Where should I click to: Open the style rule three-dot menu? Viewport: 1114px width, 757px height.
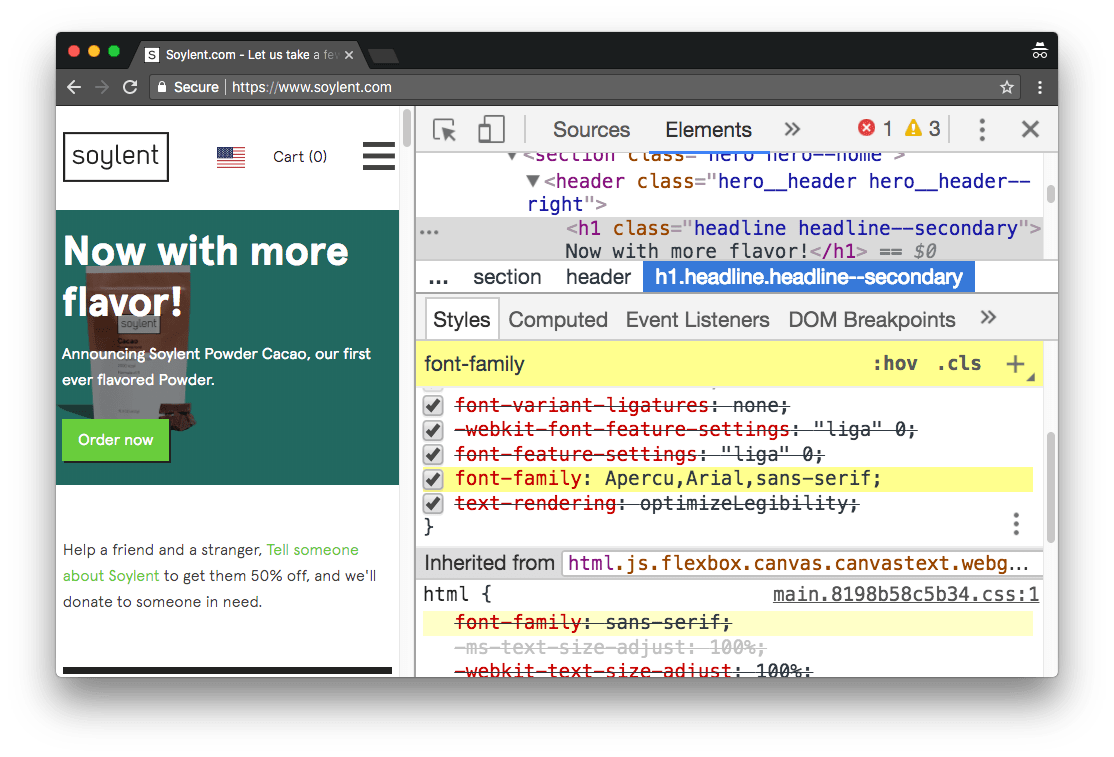coord(1016,524)
